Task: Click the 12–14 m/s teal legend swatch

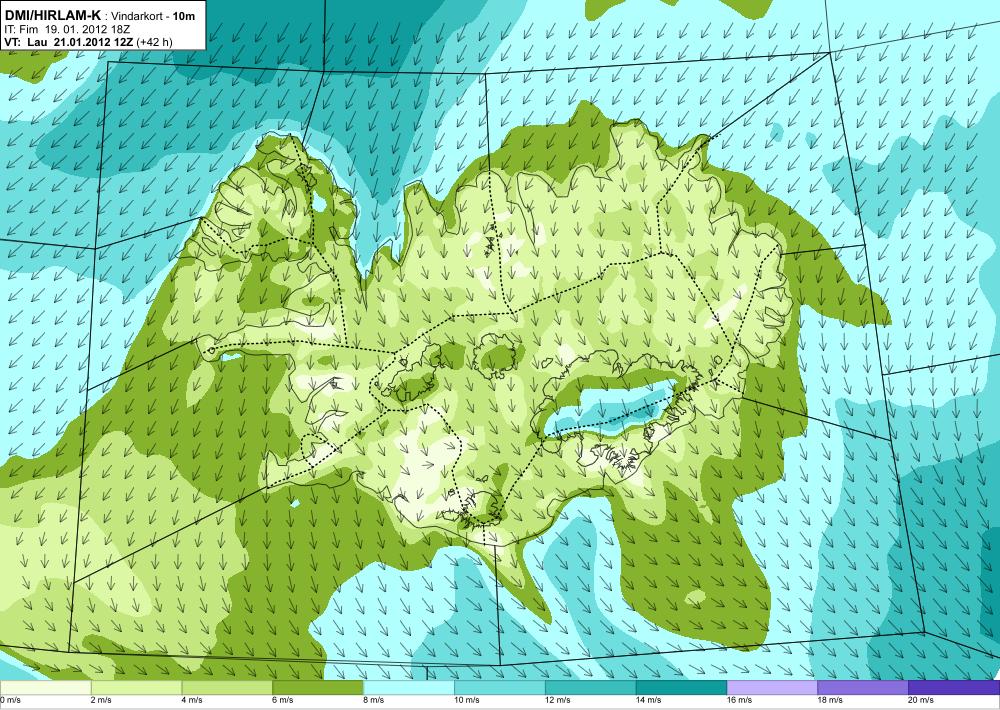Action: click(591, 688)
